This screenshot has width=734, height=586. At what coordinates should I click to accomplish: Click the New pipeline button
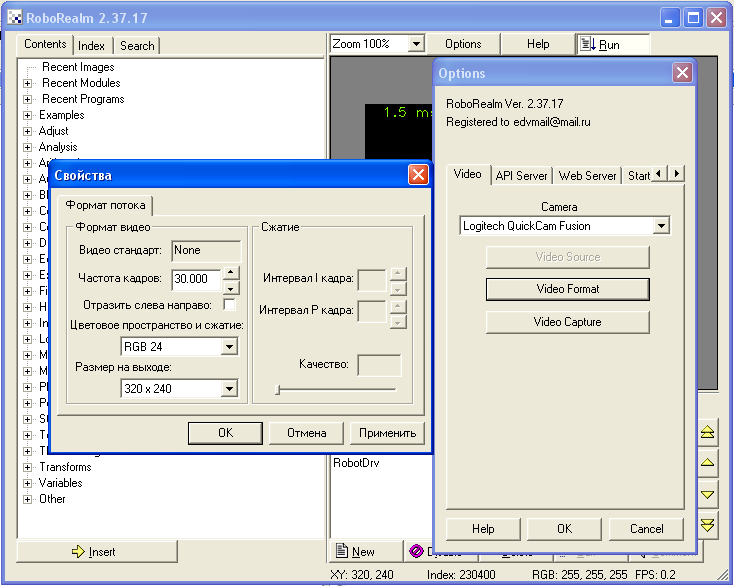[364, 551]
